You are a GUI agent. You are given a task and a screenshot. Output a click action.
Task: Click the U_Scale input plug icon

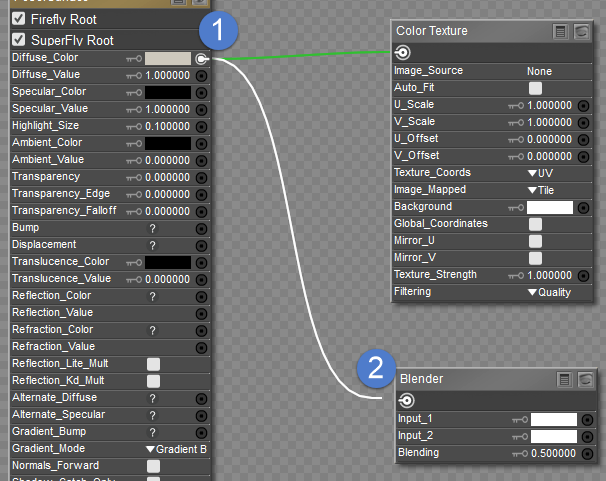(584, 105)
